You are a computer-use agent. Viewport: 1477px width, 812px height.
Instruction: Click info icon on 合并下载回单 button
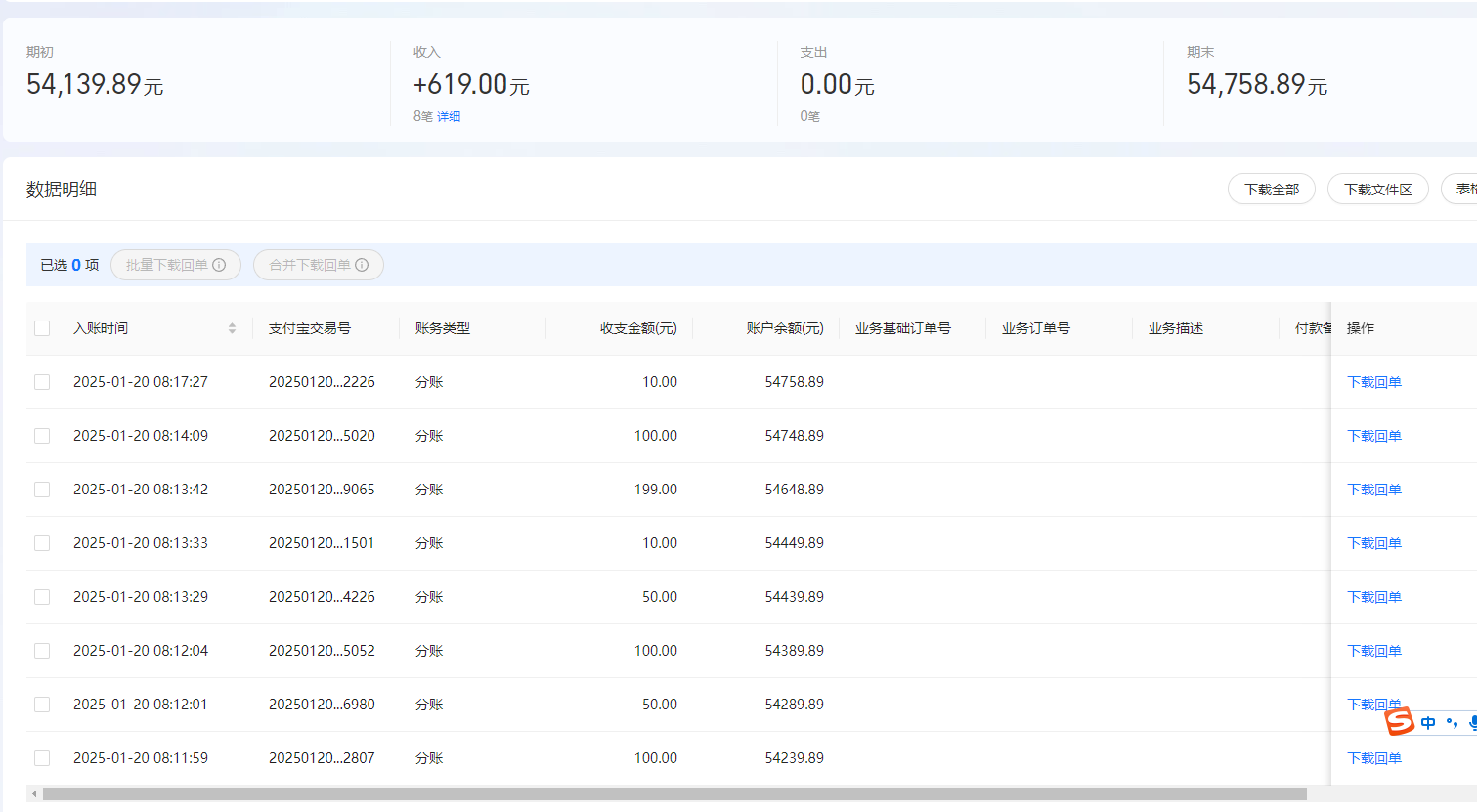pos(362,265)
